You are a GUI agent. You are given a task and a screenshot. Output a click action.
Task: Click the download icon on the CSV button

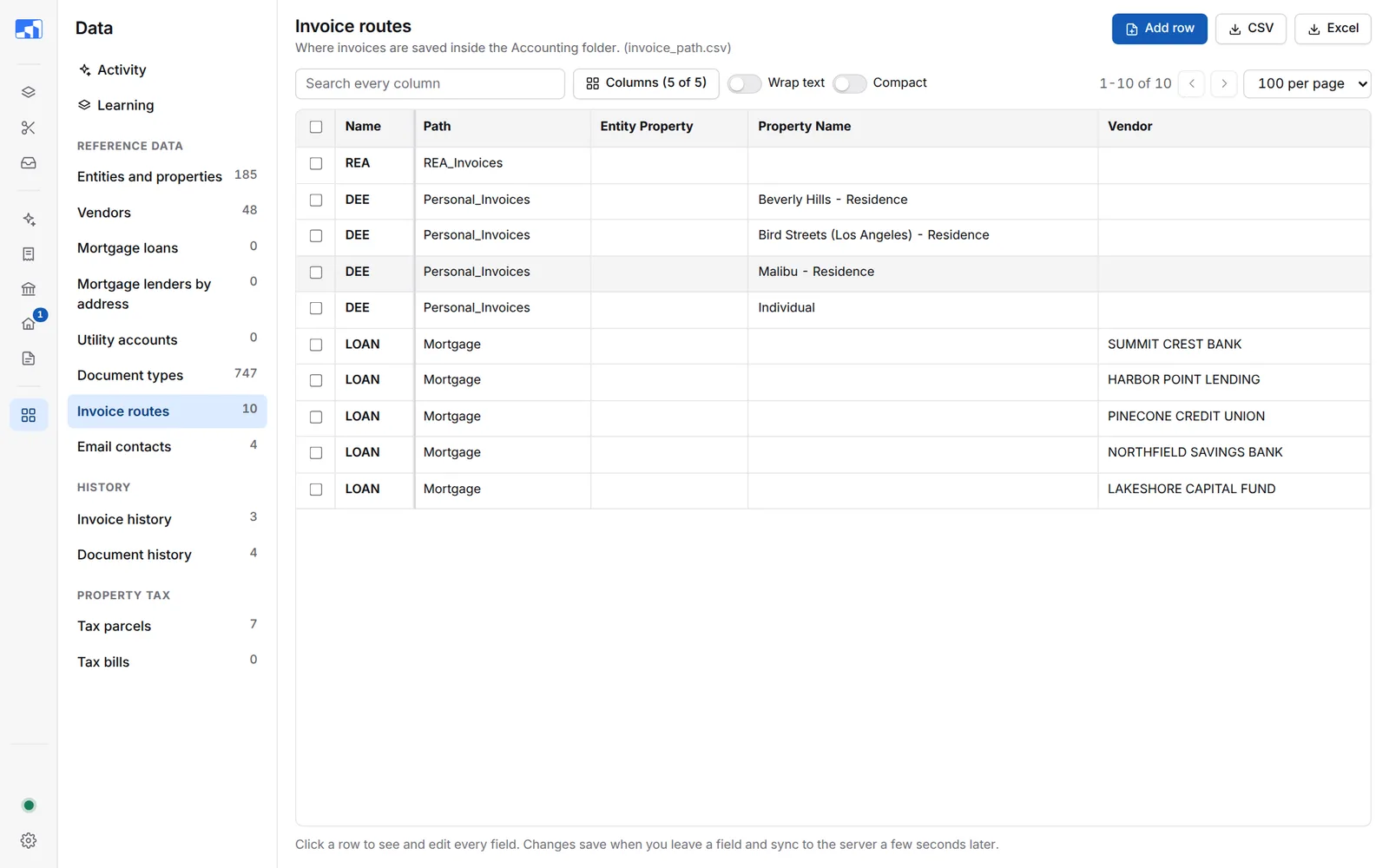[1234, 29]
